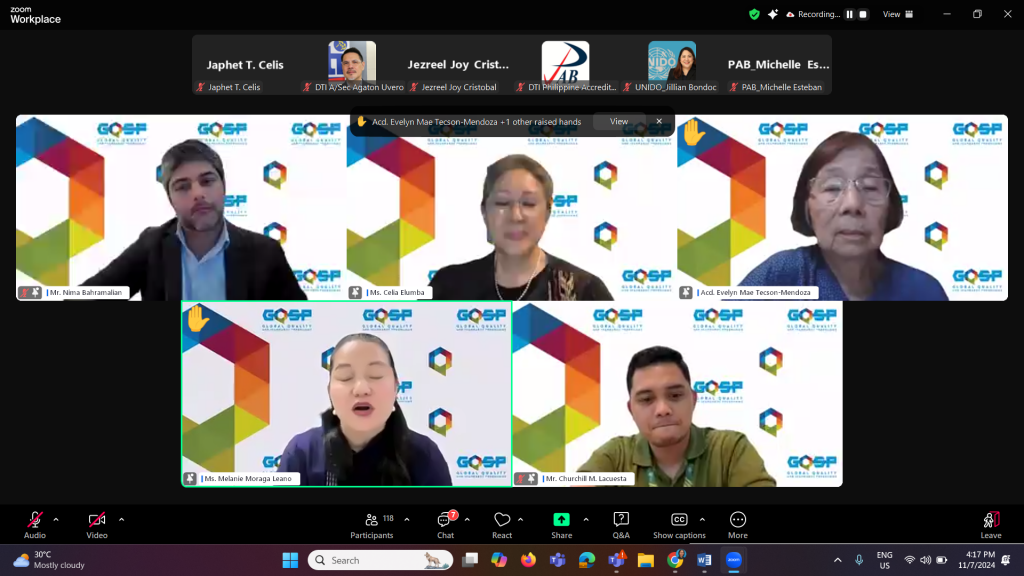Turn on camera with Video button
1024x576 pixels.
(x=97, y=524)
